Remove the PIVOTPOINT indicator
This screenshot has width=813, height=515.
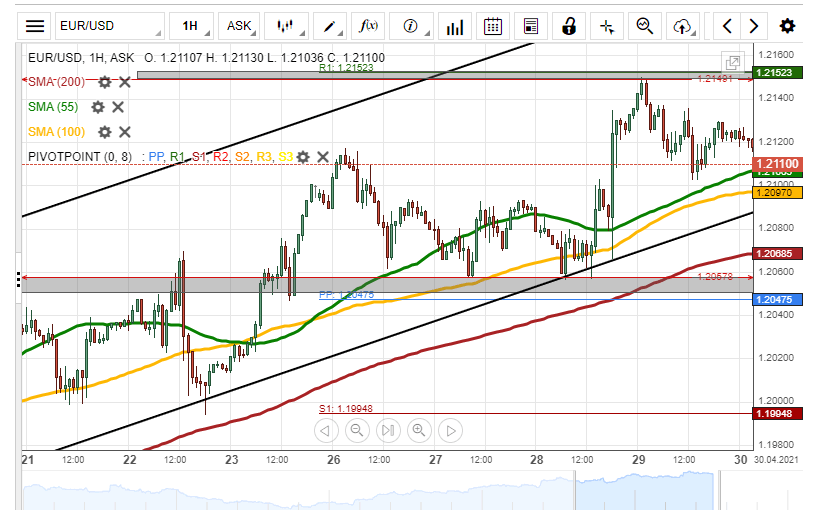pyautogui.click(x=323, y=156)
